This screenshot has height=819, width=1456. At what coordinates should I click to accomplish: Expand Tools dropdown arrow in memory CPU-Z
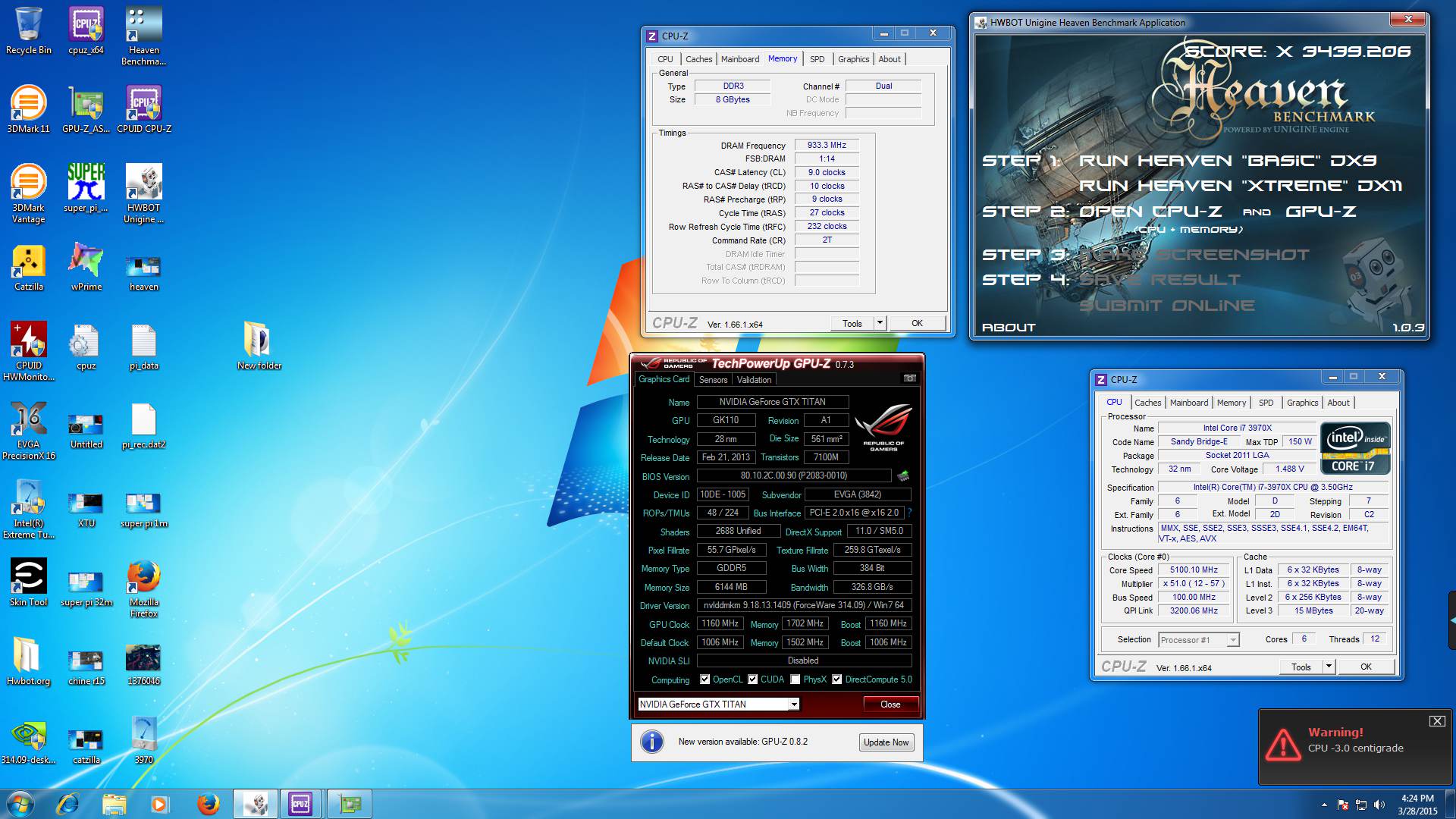click(x=880, y=323)
